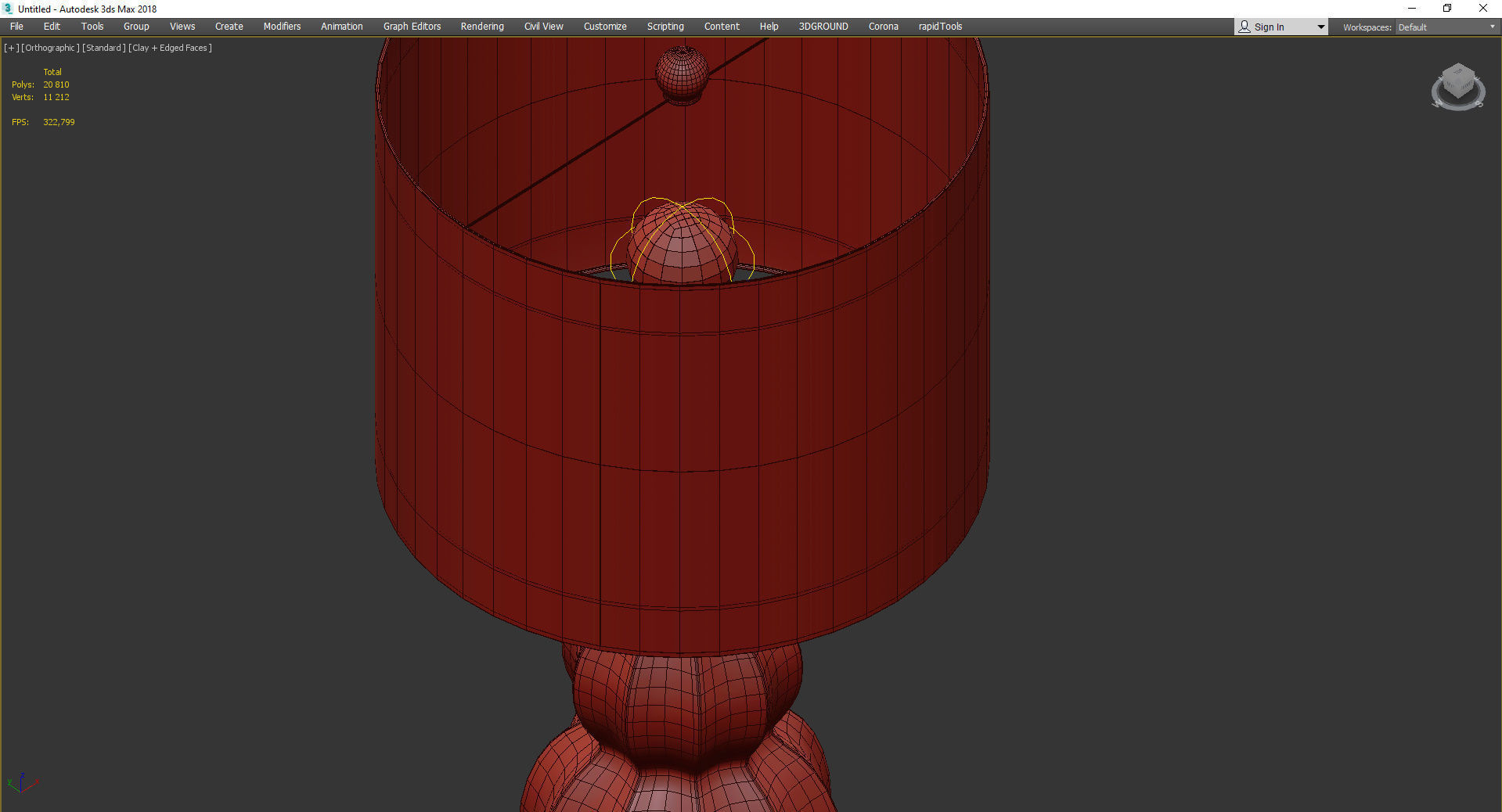Open the Help menu
Image resolution: width=1502 pixels, height=812 pixels.
(x=769, y=27)
